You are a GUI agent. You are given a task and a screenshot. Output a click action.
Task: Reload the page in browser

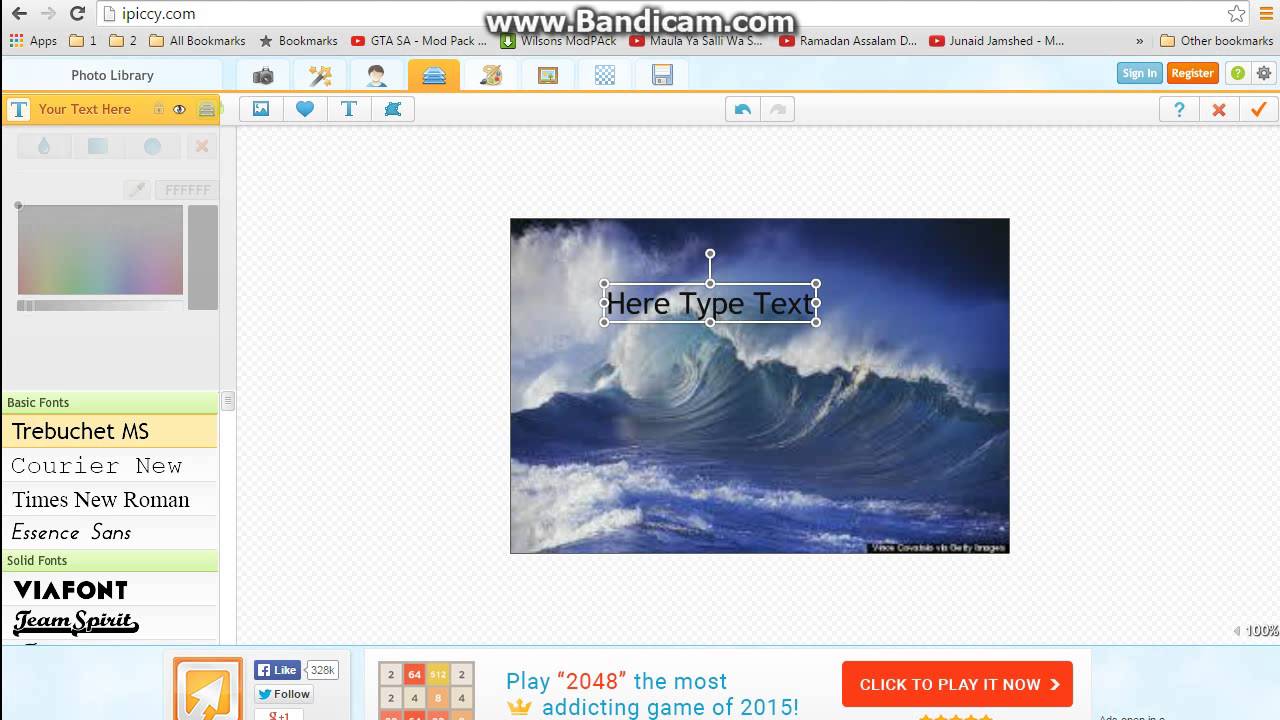[77, 14]
